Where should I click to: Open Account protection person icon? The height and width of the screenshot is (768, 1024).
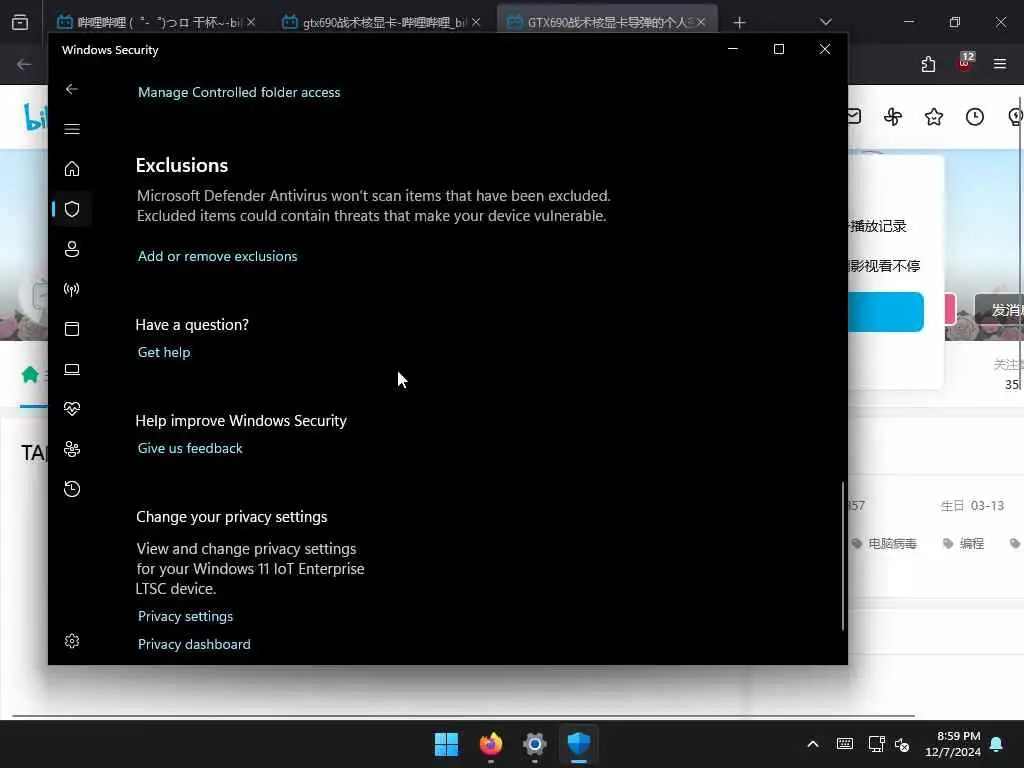[x=72, y=249]
